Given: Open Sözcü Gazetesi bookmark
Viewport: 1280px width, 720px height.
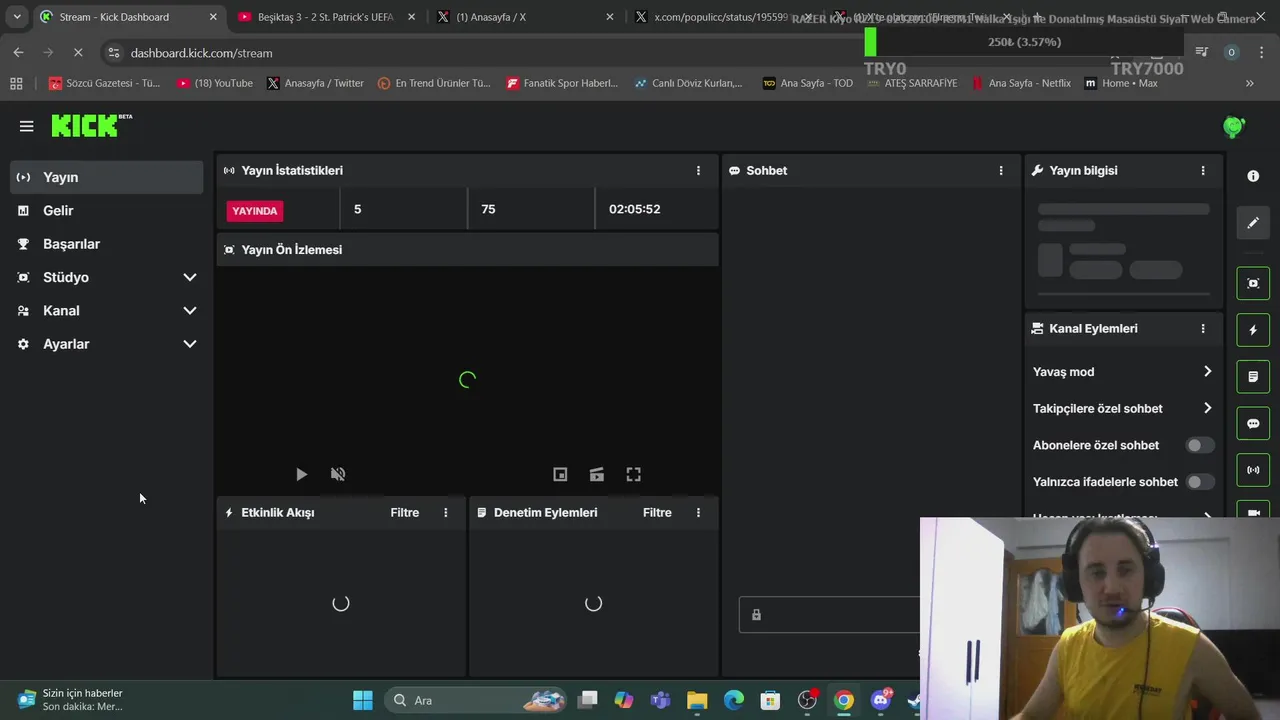Looking at the screenshot, I should [104, 83].
